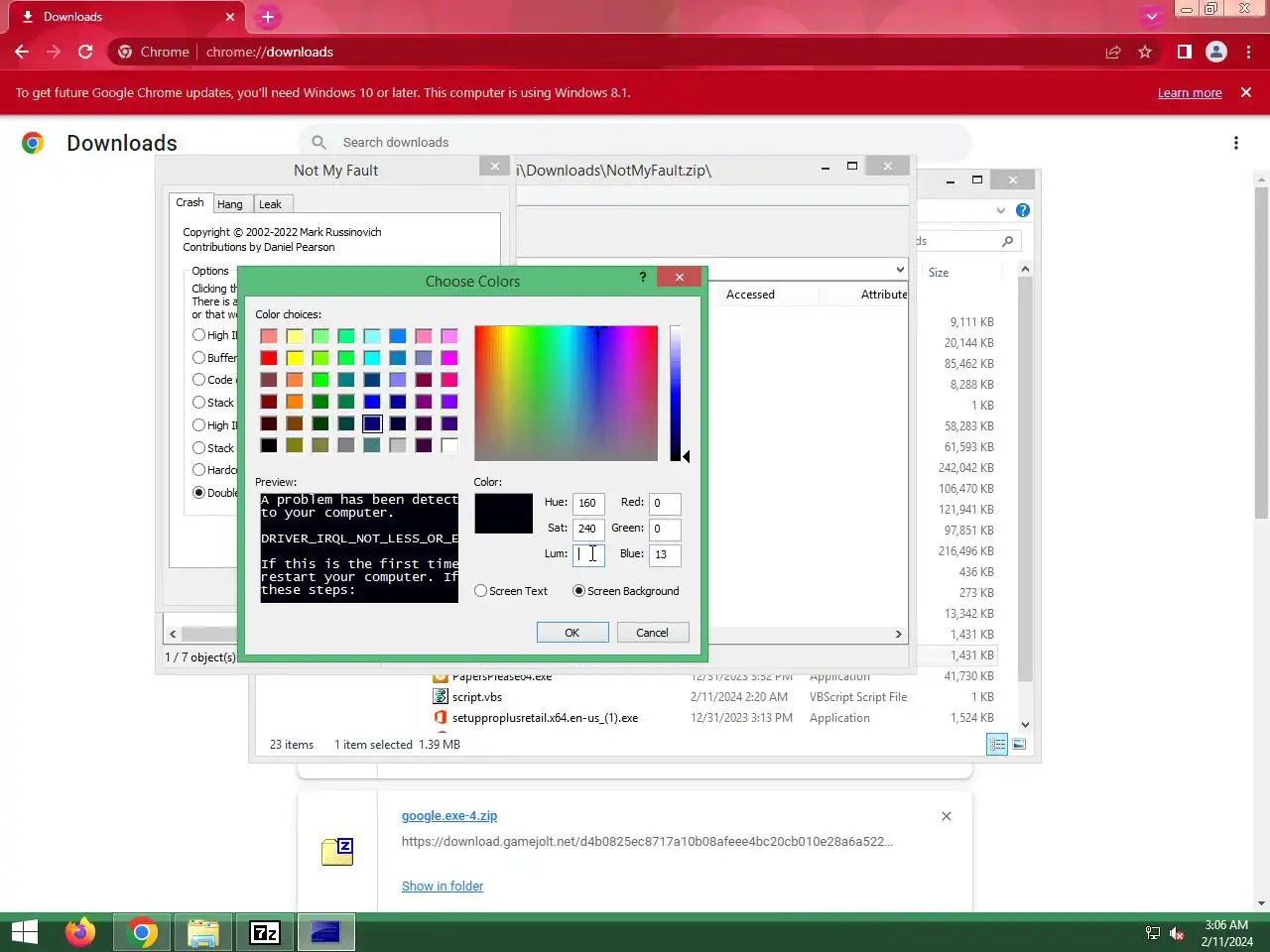Image resolution: width=1270 pixels, height=952 pixels.
Task: Focus the Search downloads box
Action: (x=635, y=142)
